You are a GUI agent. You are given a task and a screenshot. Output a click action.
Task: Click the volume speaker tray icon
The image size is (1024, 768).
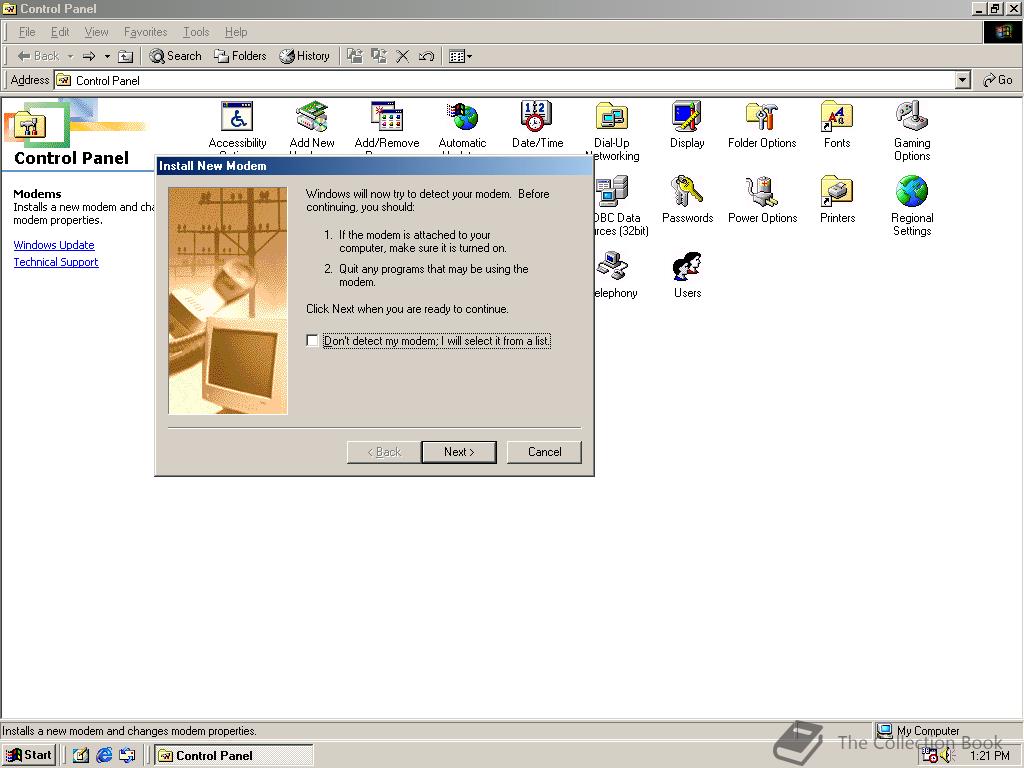tap(948, 756)
